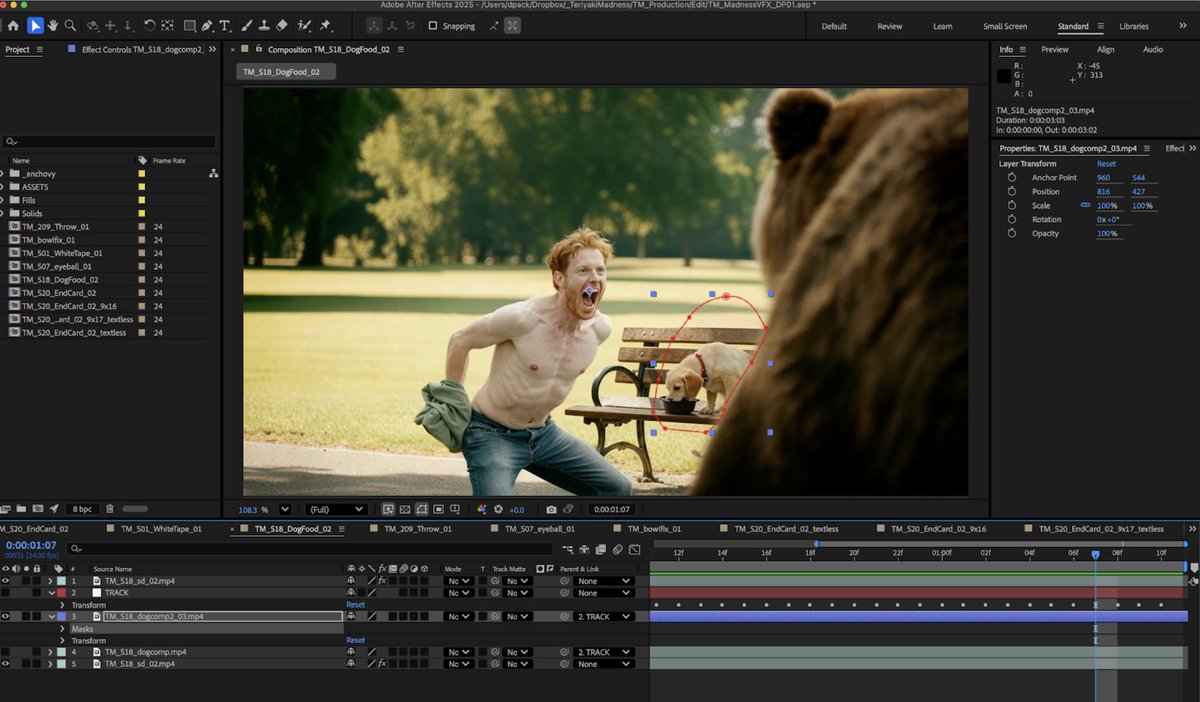Image resolution: width=1200 pixels, height=702 pixels.
Task: Click the motion blur icon above timeline layers
Action: pyautogui.click(x=617, y=549)
